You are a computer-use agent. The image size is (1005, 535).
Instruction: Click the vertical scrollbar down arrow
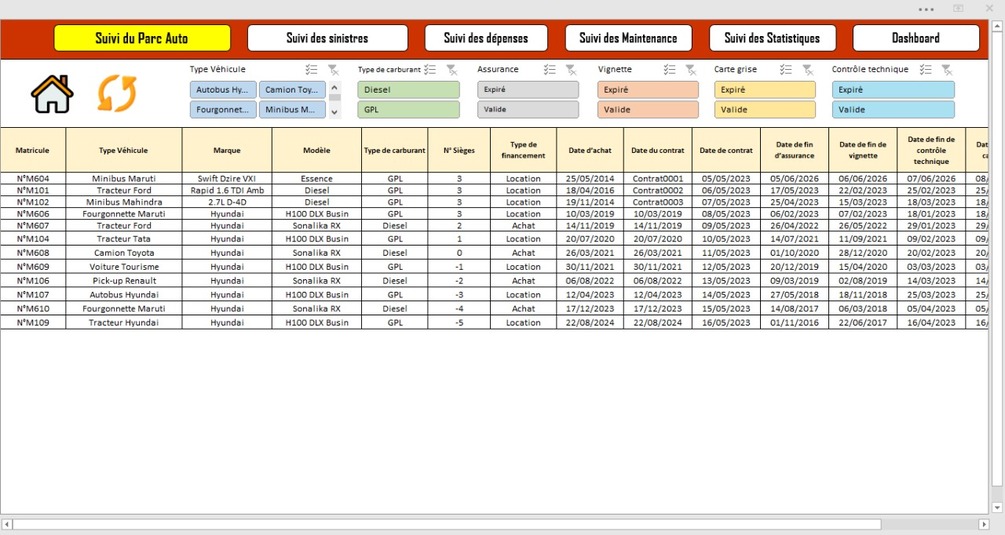997,507
